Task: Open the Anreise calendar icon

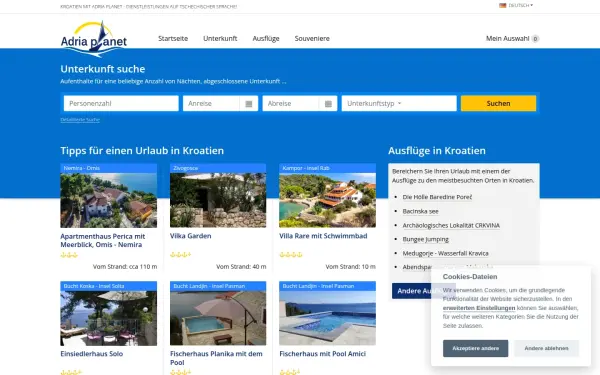Action: pyautogui.click(x=249, y=104)
